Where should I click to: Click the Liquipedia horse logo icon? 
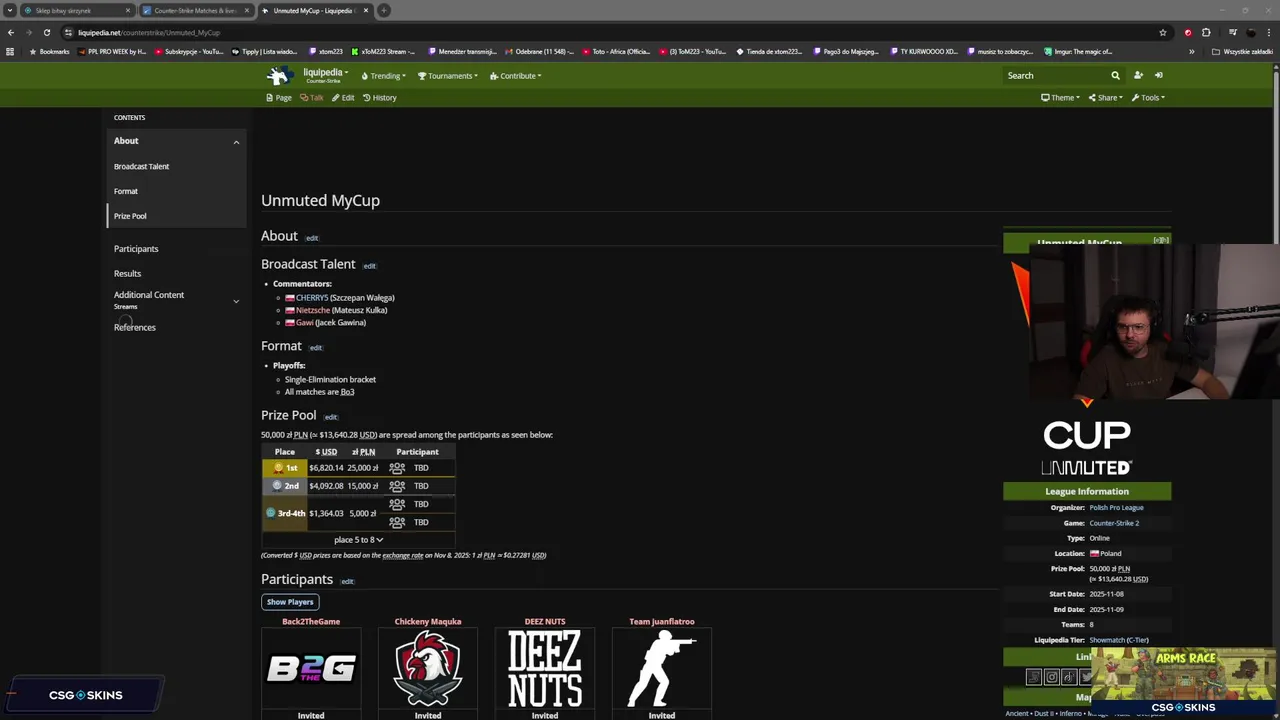(x=278, y=75)
